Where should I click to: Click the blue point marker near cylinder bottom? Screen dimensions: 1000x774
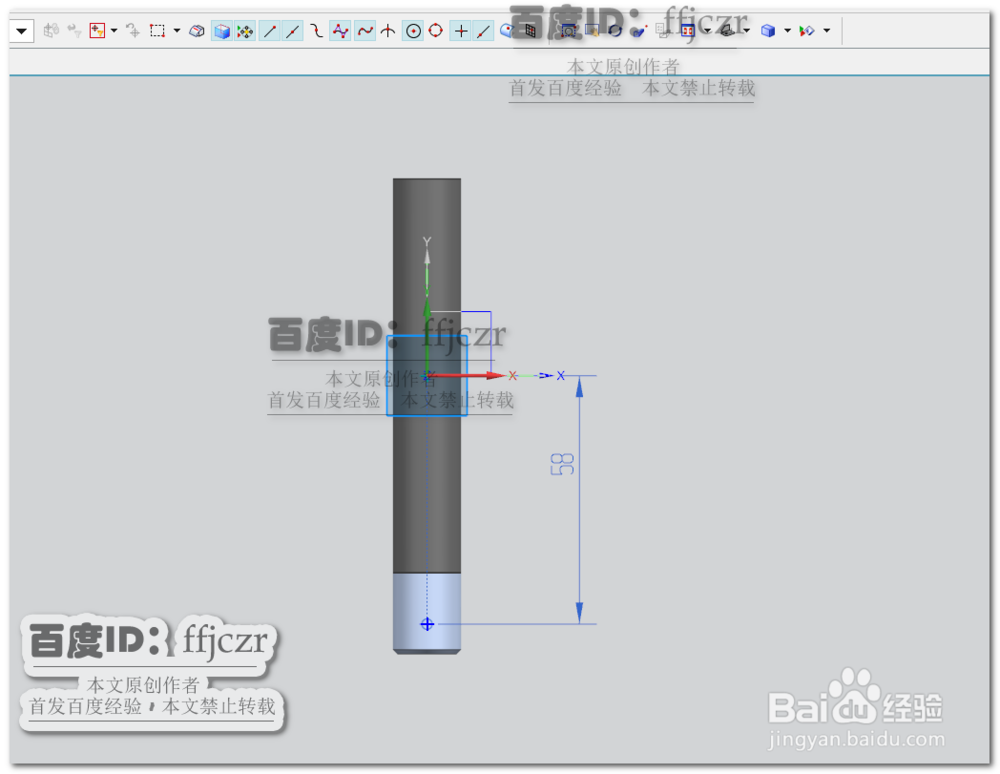click(x=427, y=624)
